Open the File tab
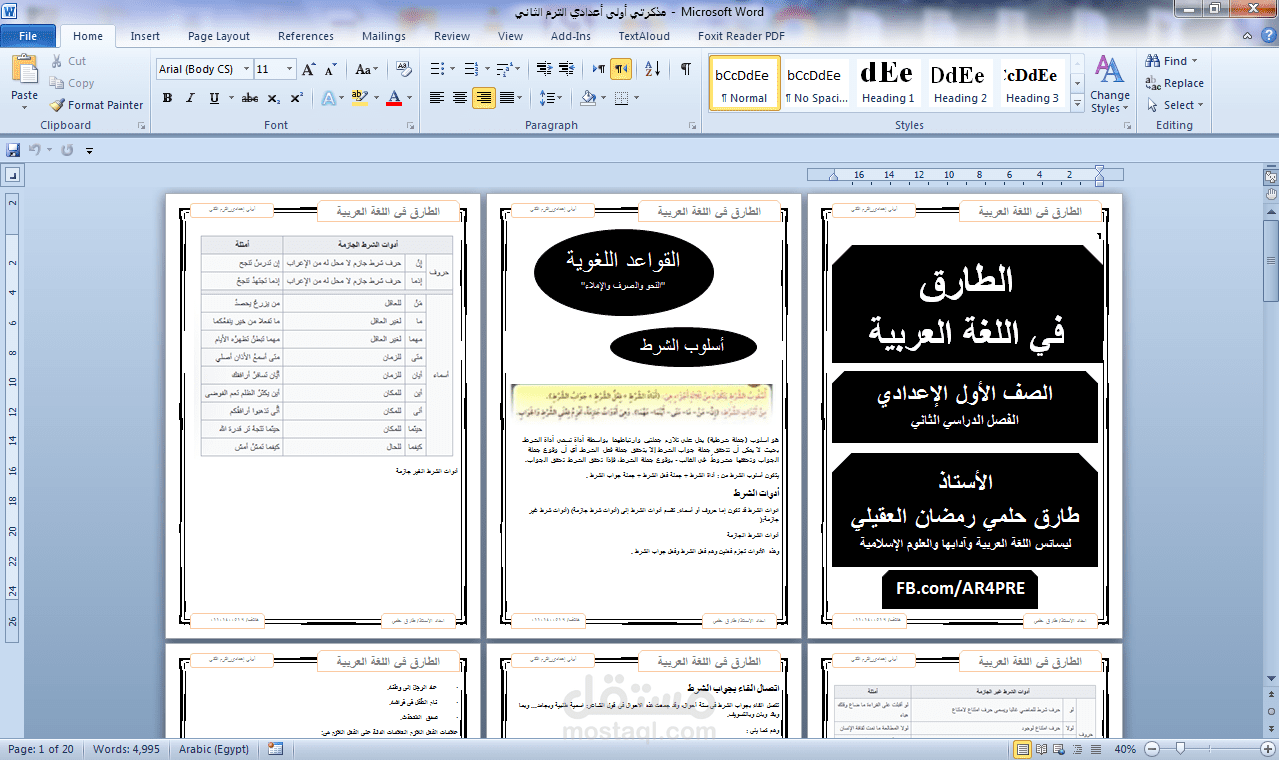Viewport: 1279px width, 760px height. point(28,36)
